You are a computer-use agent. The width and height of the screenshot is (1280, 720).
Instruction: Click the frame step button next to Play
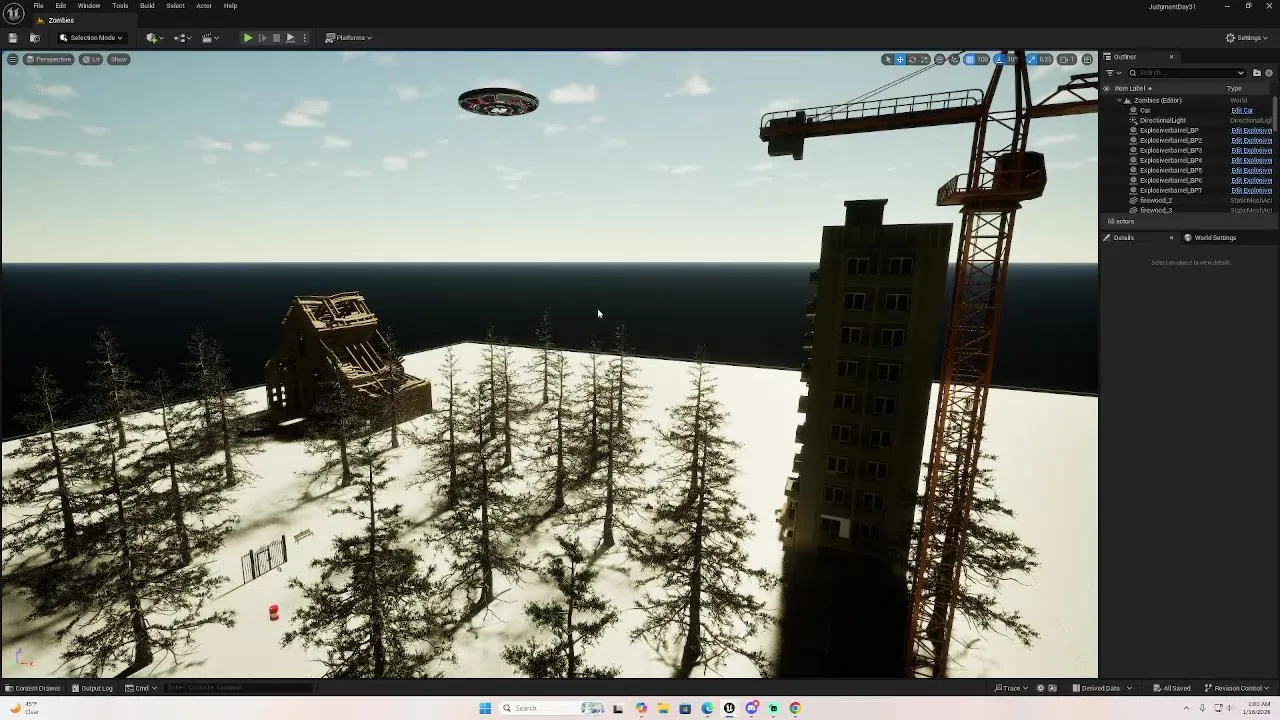[262, 38]
